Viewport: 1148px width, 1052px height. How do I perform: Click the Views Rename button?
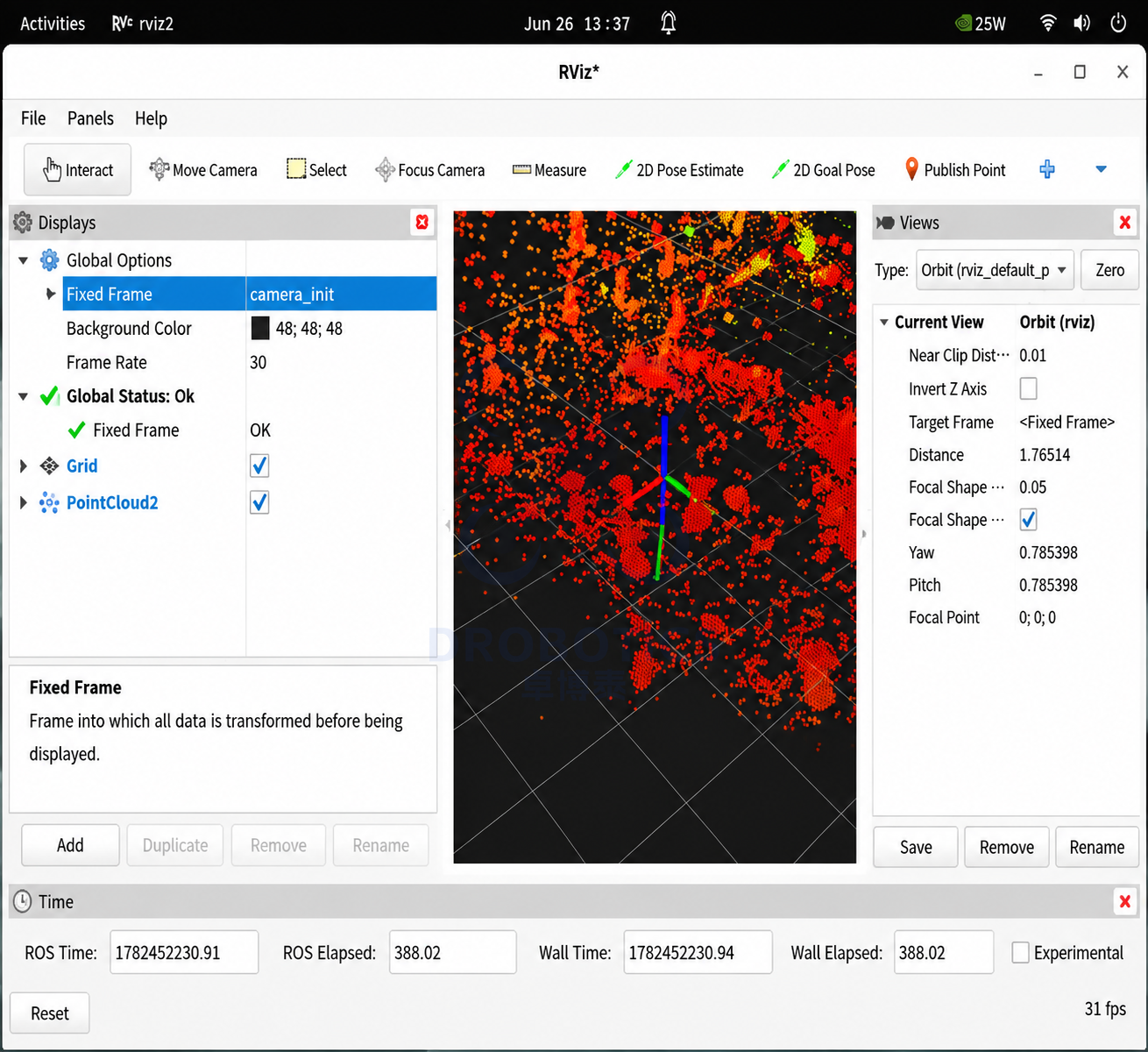1097,847
